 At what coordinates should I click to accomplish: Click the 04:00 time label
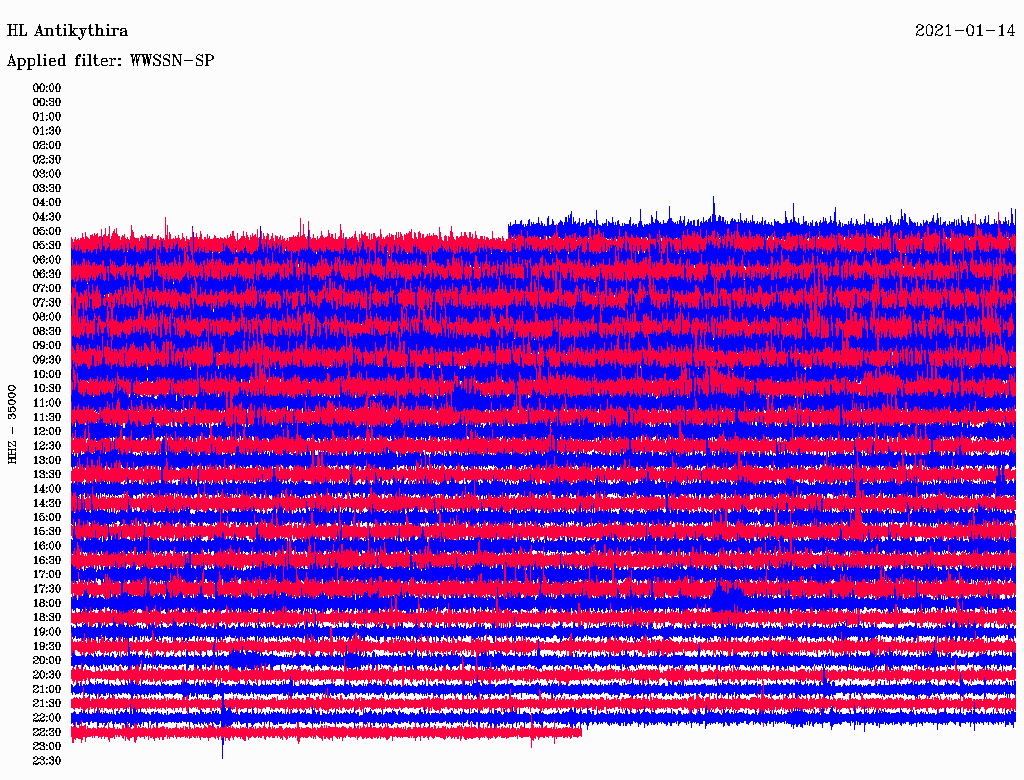point(47,203)
